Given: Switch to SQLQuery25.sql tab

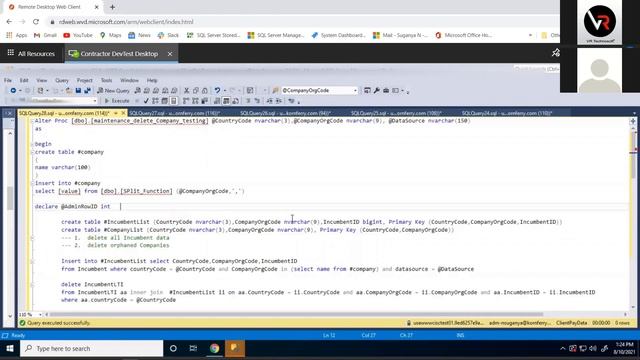Looking at the screenshot, I should pos(396,113).
